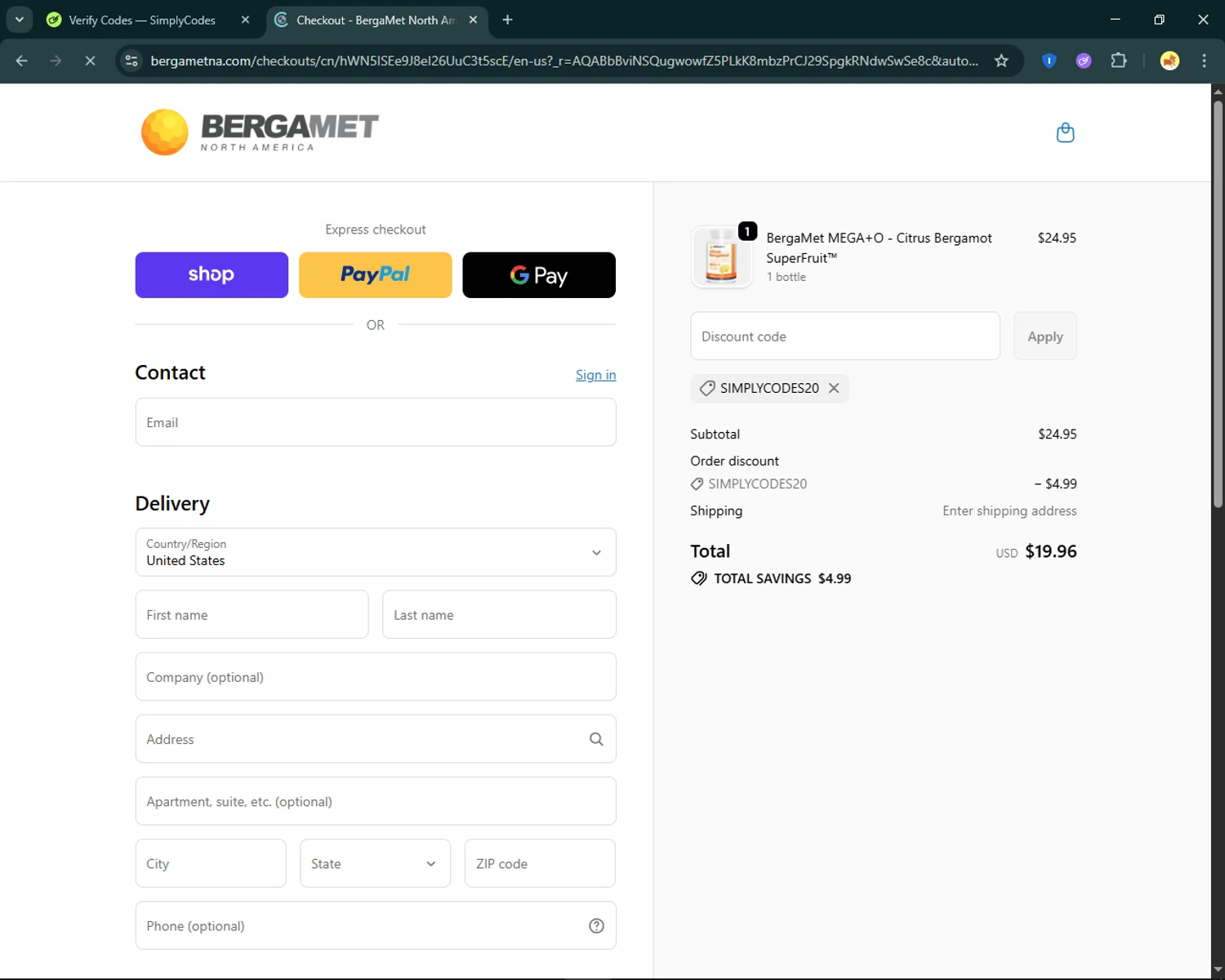Click the address search magnifier icon

596,739
